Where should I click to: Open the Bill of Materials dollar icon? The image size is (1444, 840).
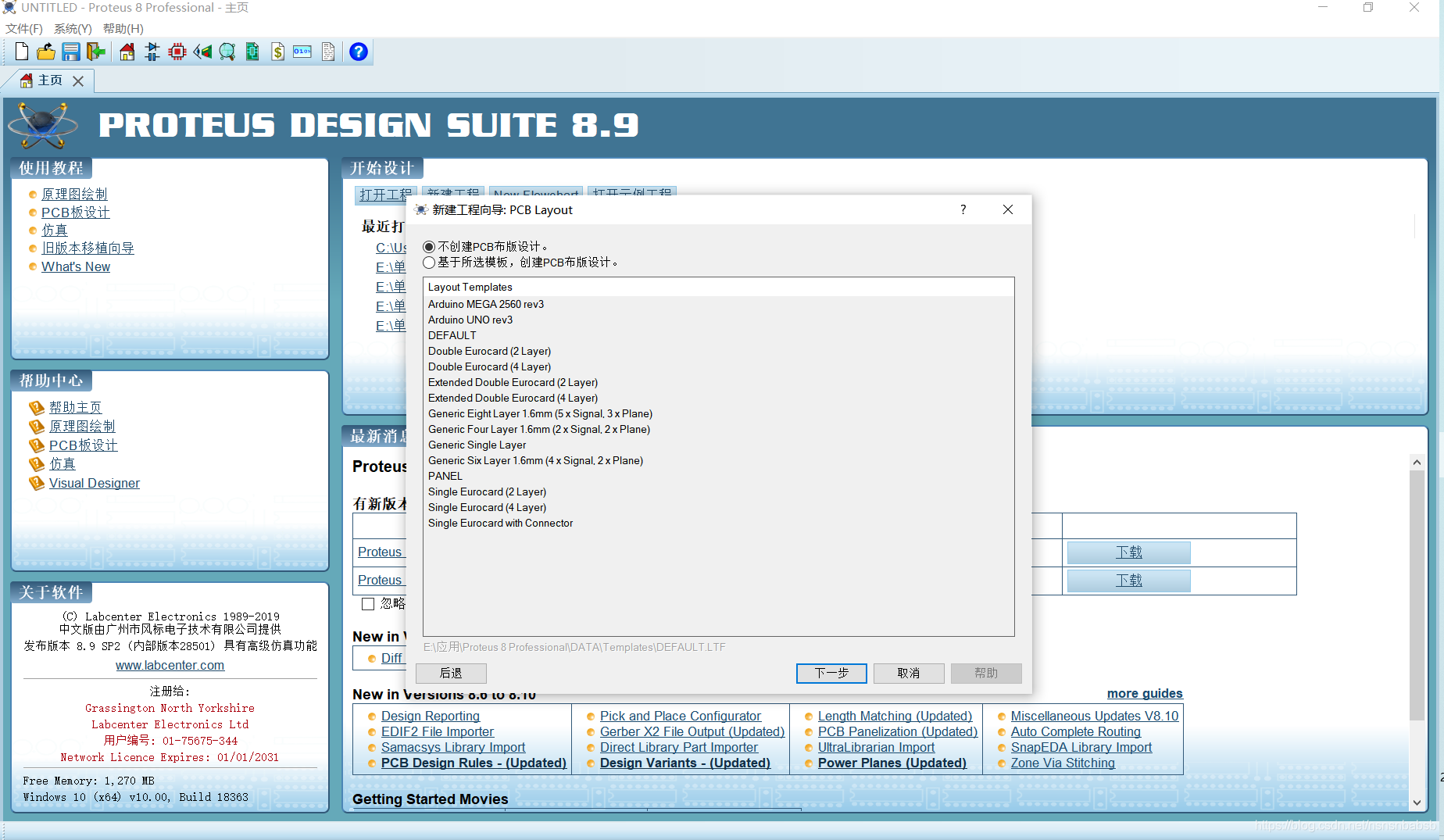[x=277, y=52]
